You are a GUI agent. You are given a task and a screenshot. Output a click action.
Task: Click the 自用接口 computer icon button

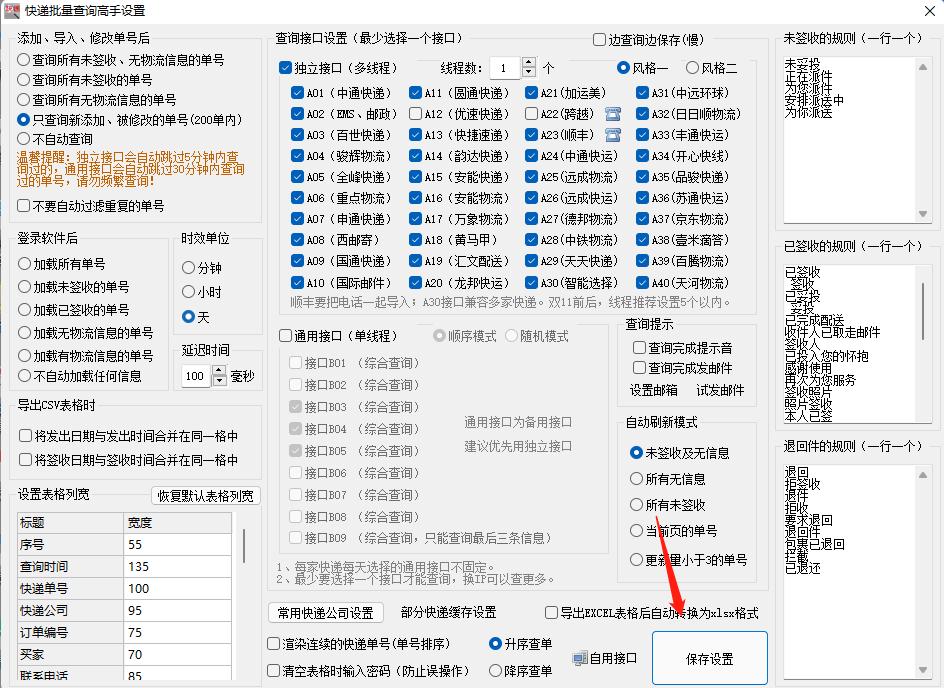pos(580,656)
